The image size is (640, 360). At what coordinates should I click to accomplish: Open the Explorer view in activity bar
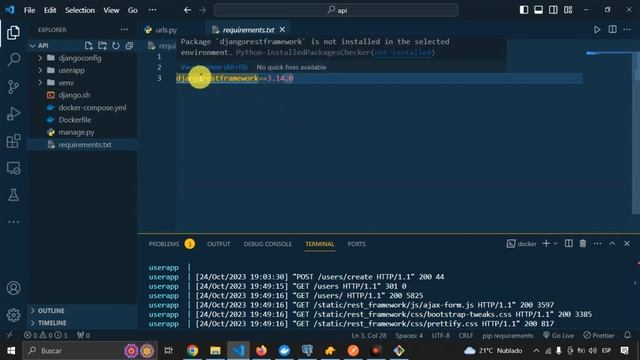coord(13,32)
